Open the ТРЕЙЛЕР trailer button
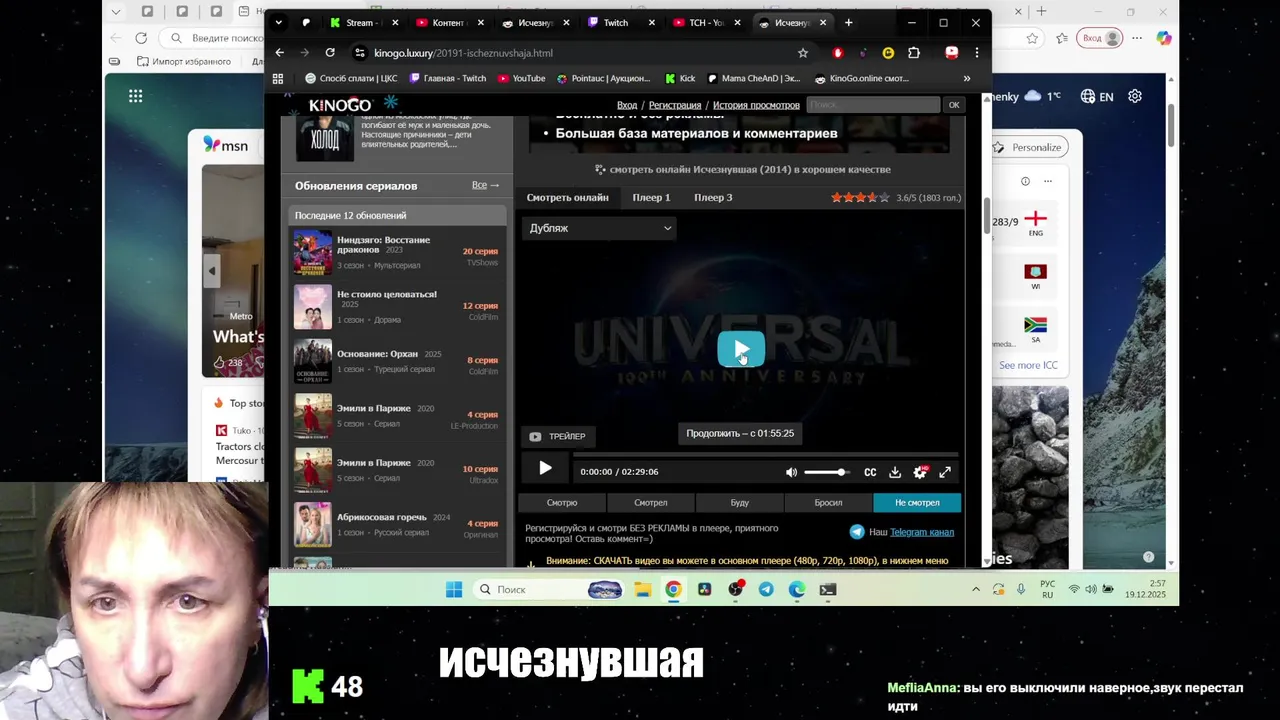This screenshot has width=1280, height=720. point(558,436)
